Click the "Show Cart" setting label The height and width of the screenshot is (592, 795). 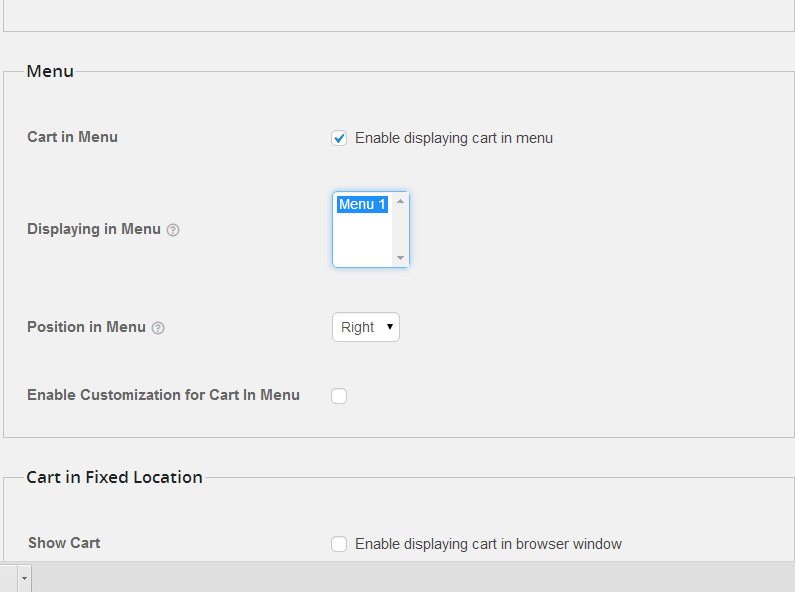click(x=64, y=543)
